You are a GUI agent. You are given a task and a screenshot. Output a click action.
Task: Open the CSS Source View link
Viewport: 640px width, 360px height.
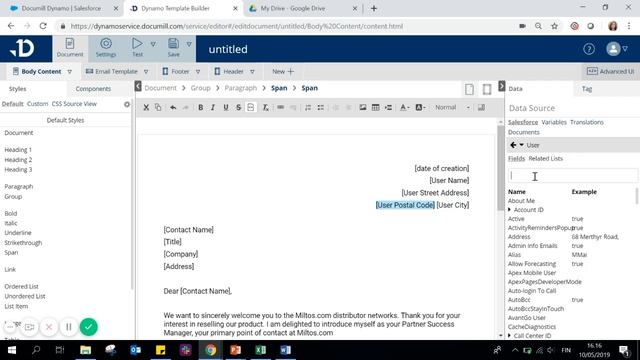[x=74, y=104]
